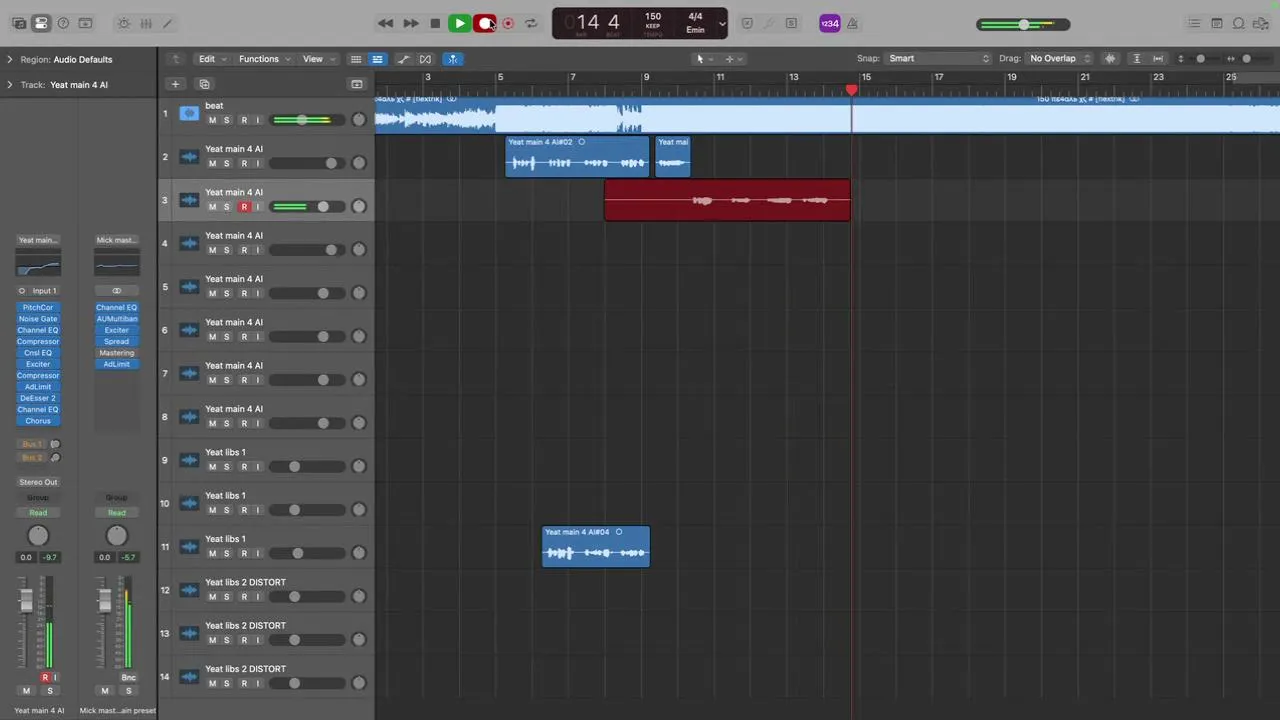
Task: Select the red recording region on track 3
Action: pos(727,200)
